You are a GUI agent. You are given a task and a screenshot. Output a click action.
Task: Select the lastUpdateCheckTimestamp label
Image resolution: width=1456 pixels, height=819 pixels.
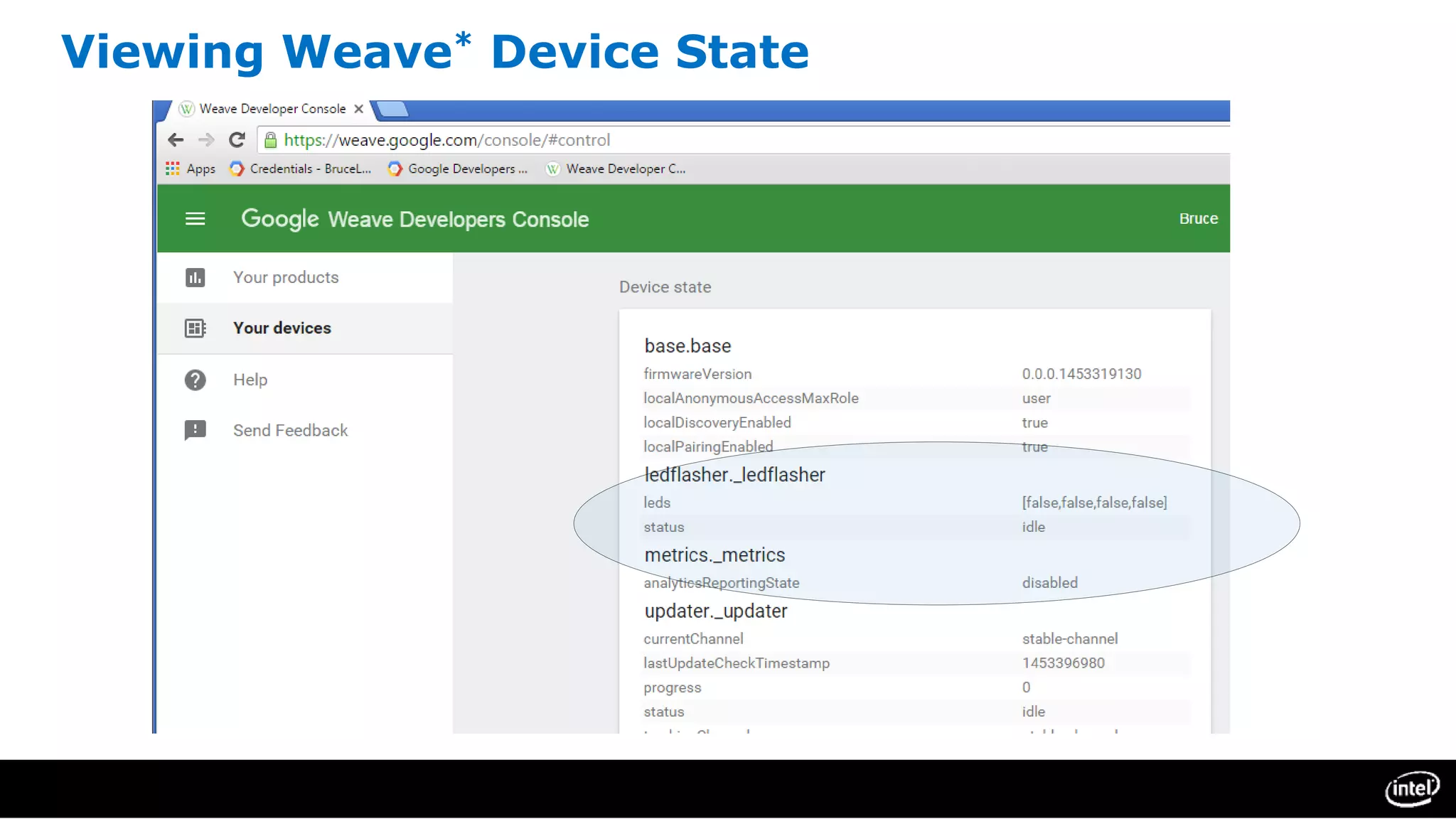tap(737, 663)
